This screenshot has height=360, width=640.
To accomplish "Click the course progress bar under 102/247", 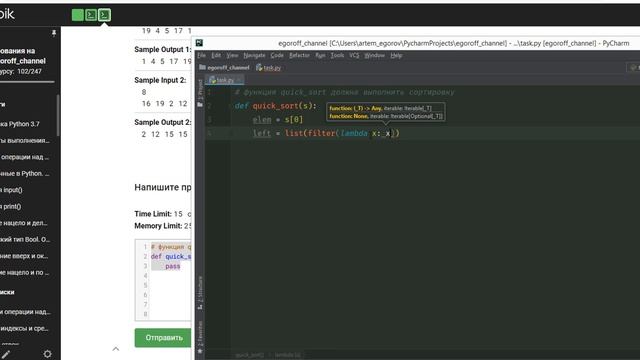I will click(x=27, y=82).
